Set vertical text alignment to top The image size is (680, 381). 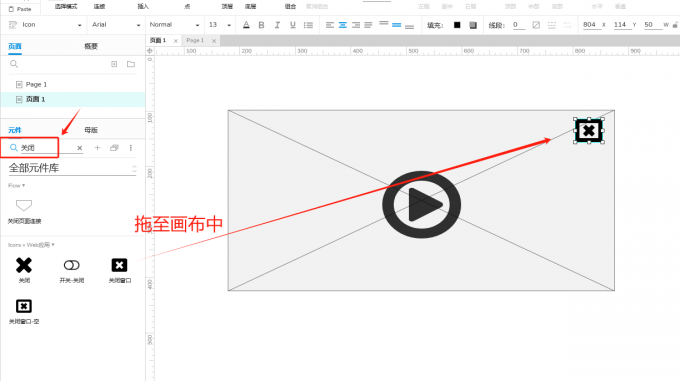384,23
